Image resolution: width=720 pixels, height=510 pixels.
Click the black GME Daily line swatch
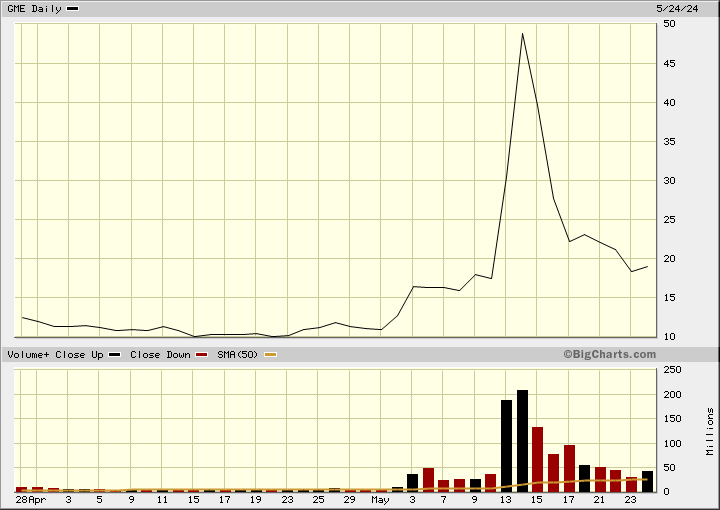73,9
